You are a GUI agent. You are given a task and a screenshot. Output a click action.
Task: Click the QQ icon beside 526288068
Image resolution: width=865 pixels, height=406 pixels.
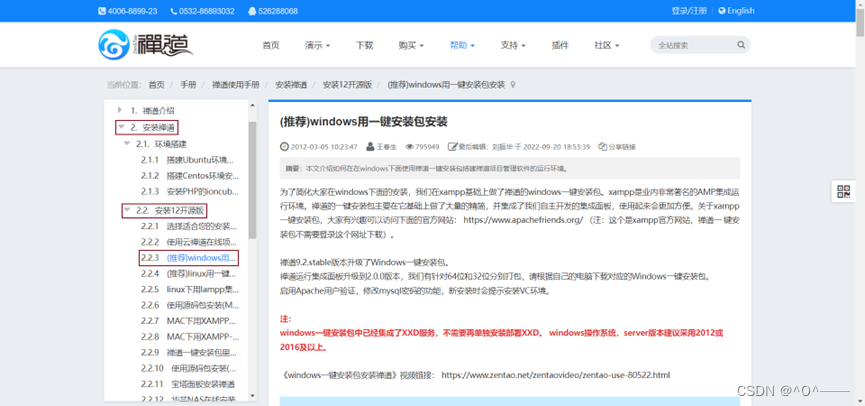click(252, 11)
